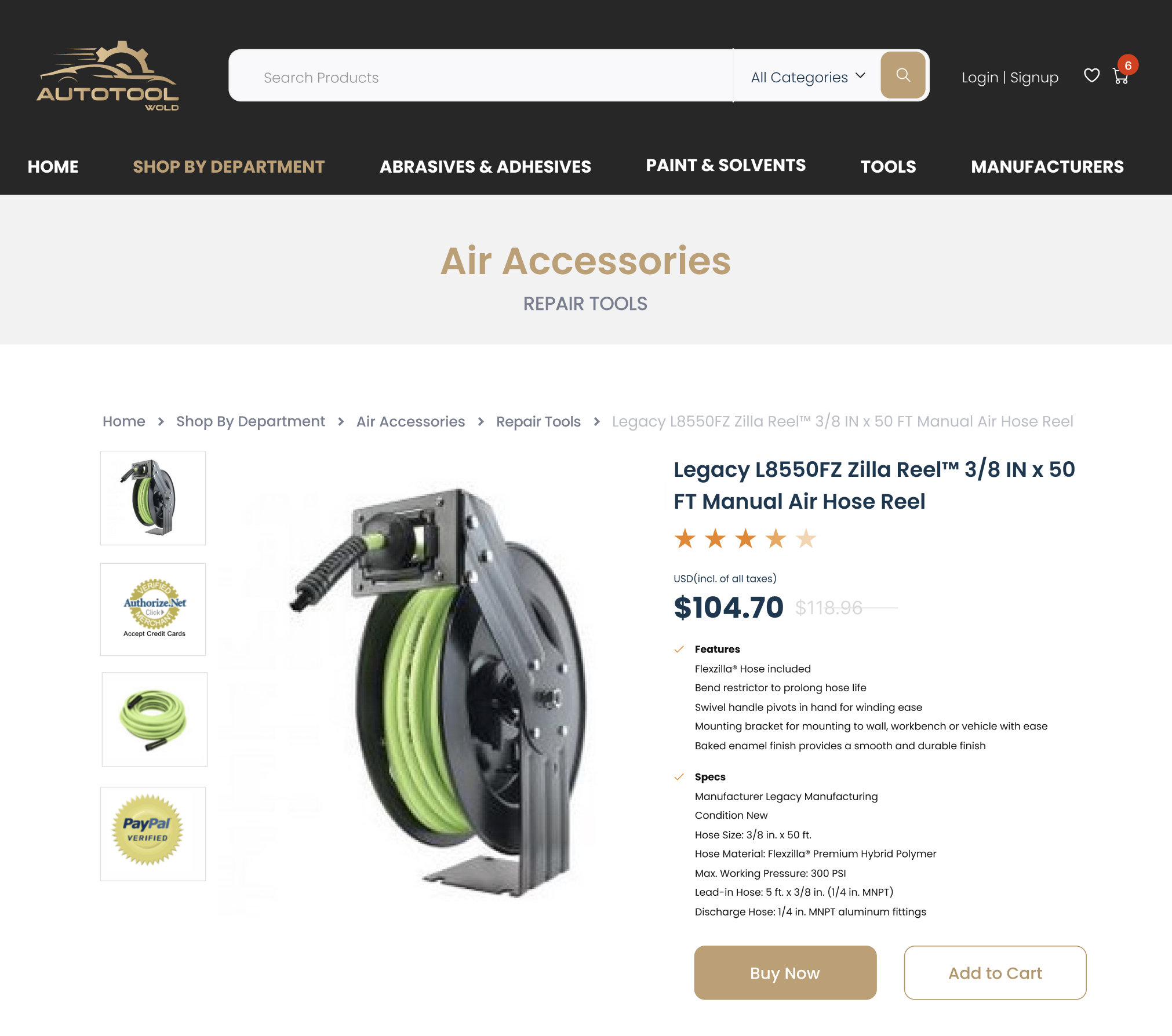Image resolution: width=1172 pixels, height=1036 pixels.
Task: Go to Repair Tools breadcrumb
Action: point(538,421)
